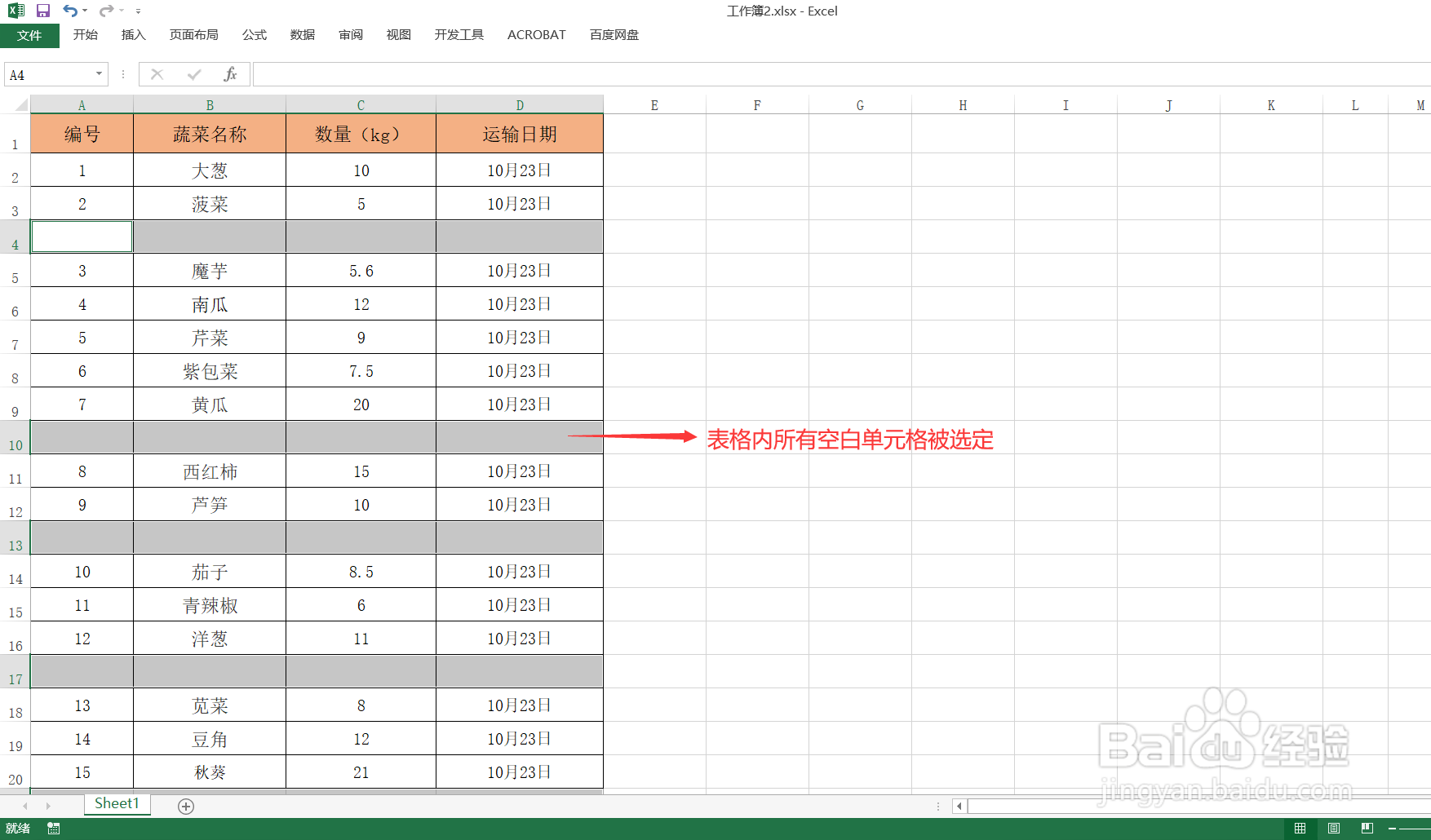
Task: Click the Save icon in quick access toolbar
Action: pos(43,11)
